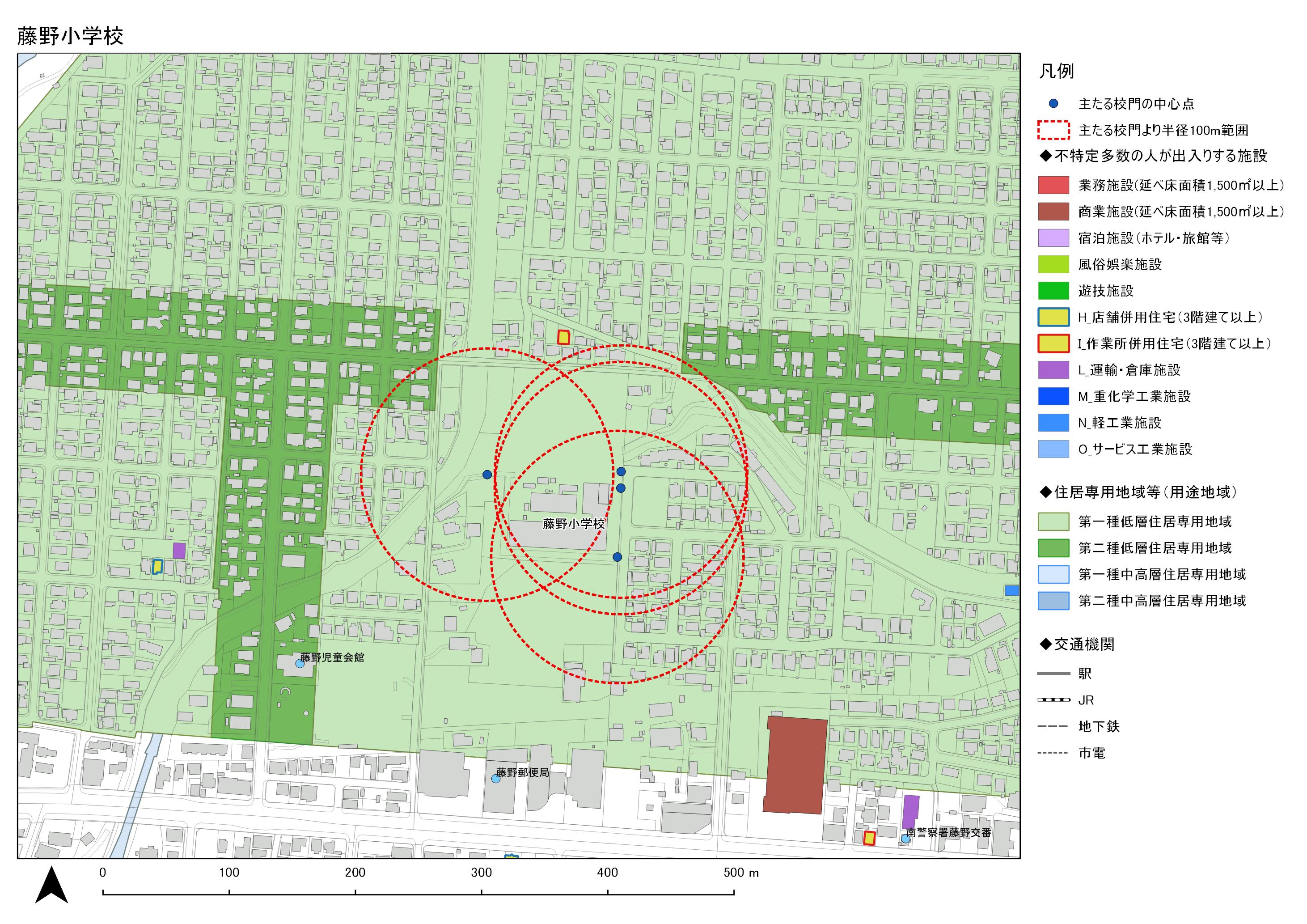
Task: Click the 0 scale bar label
Action: coord(102,872)
